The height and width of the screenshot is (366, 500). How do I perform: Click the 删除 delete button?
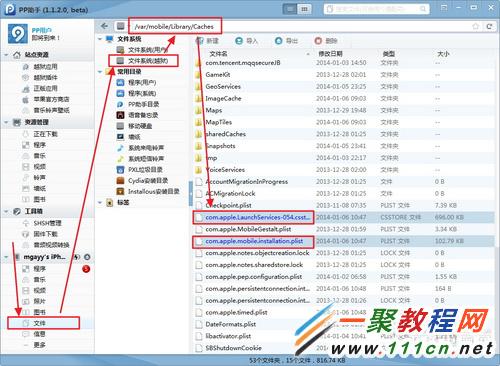click(326, 41)
